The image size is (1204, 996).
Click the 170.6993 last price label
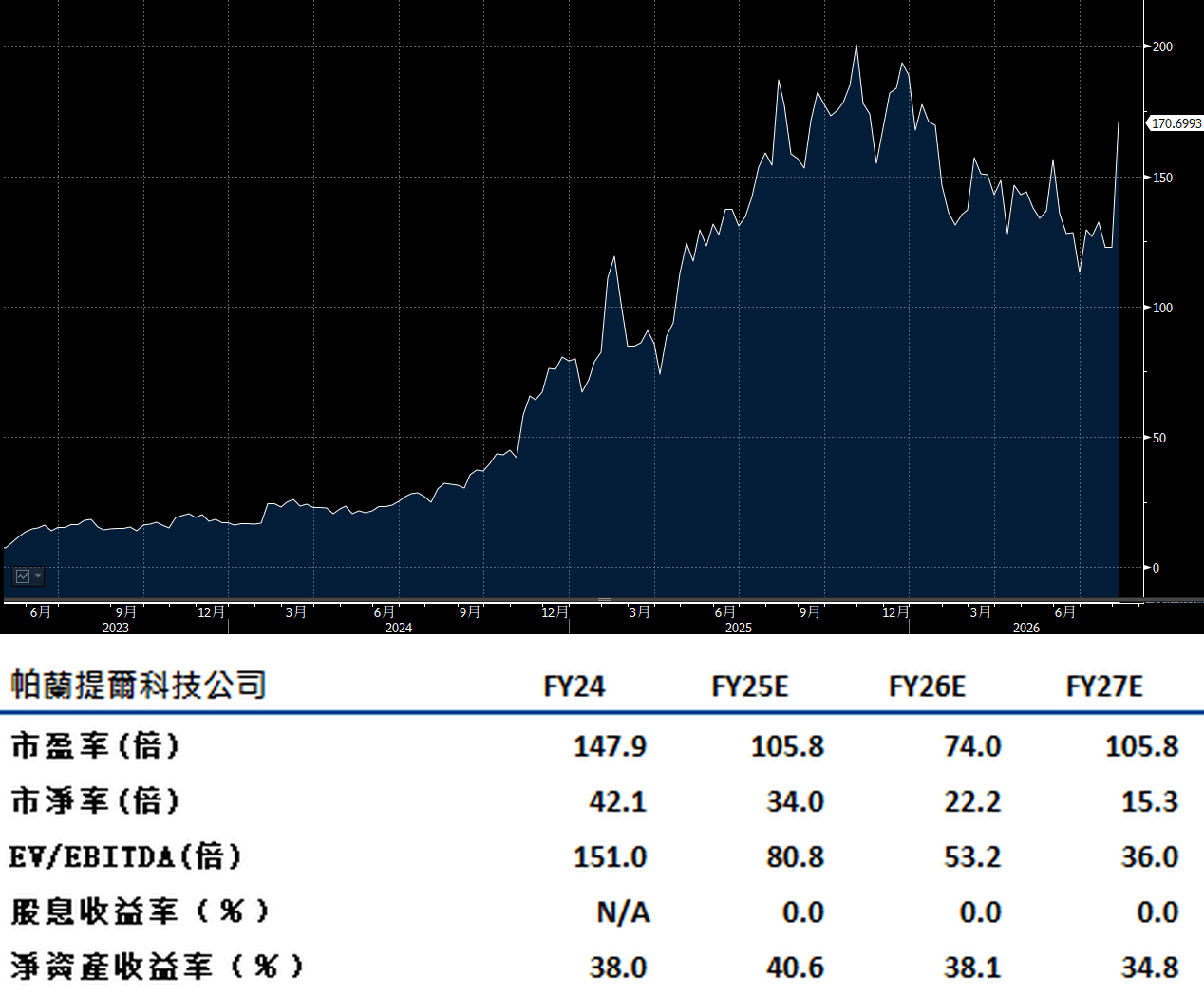click(1176, 123)
